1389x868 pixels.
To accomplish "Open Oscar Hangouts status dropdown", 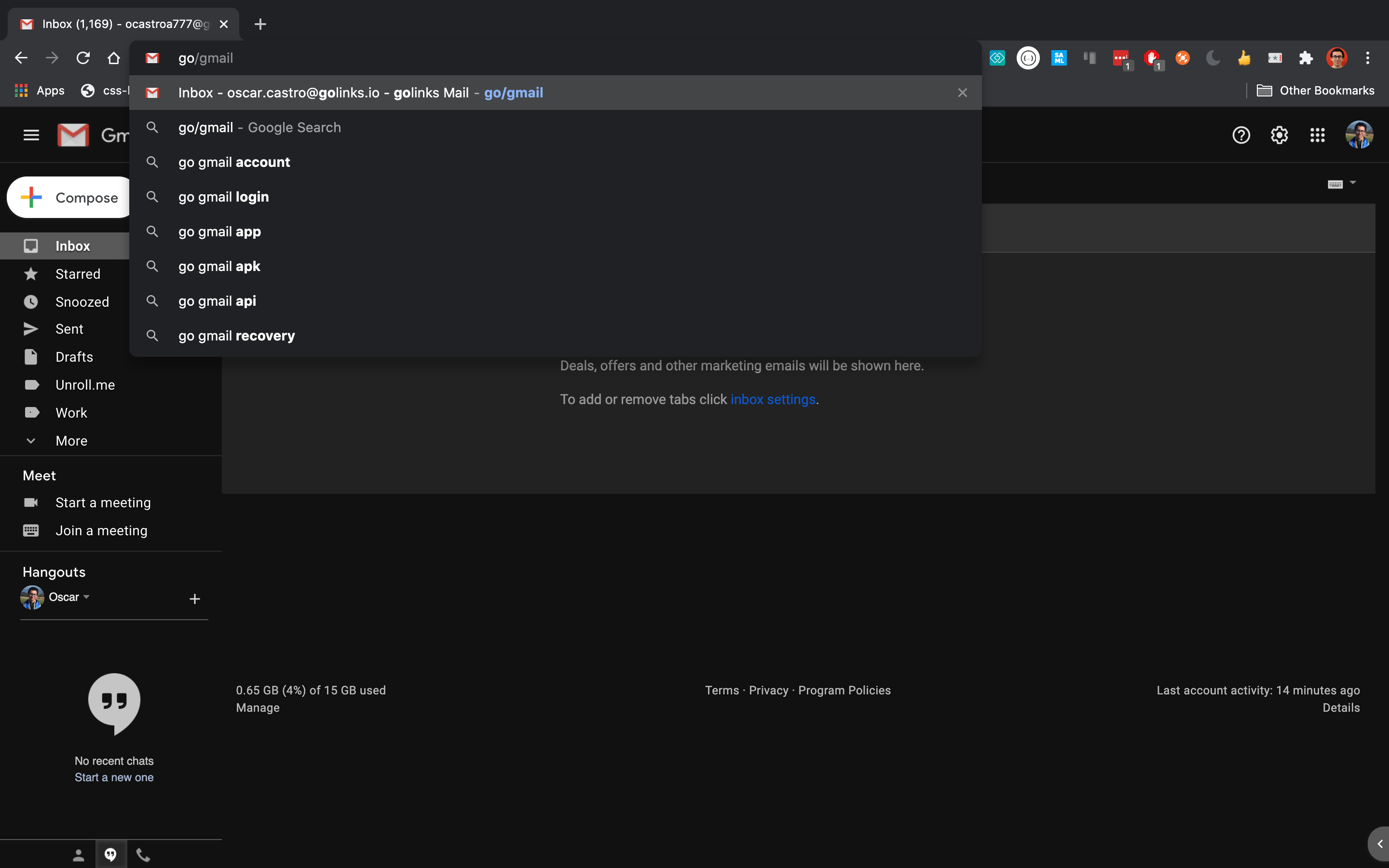I will 87,597.
